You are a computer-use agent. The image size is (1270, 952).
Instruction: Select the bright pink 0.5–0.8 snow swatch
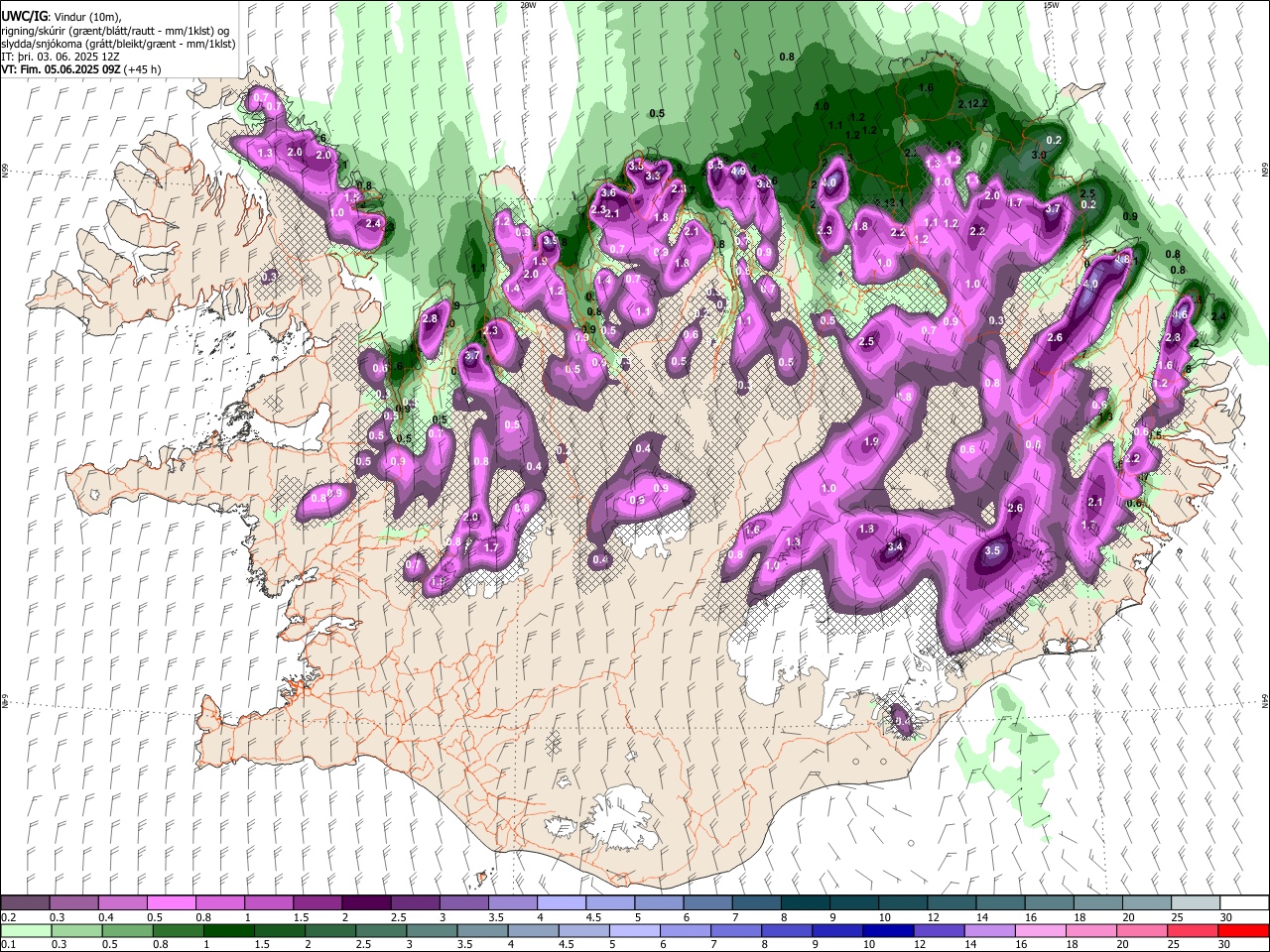171,902
